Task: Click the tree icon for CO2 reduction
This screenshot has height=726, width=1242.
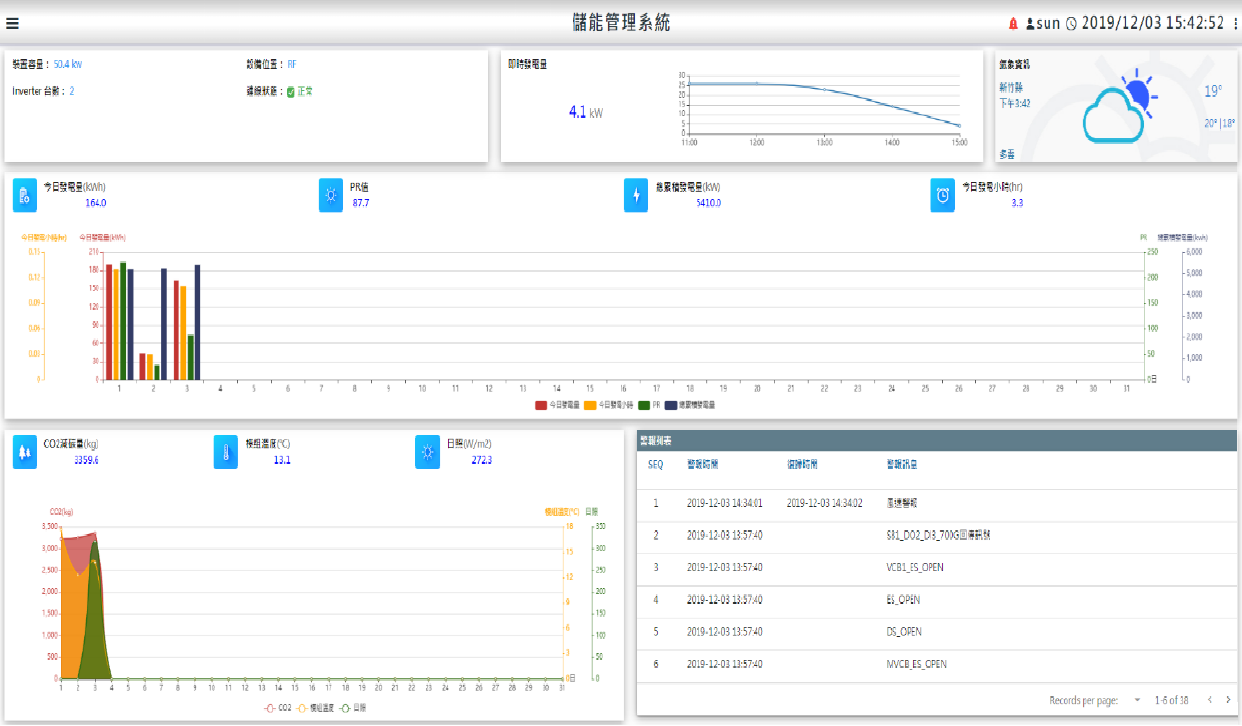Action: coord(25,452)
